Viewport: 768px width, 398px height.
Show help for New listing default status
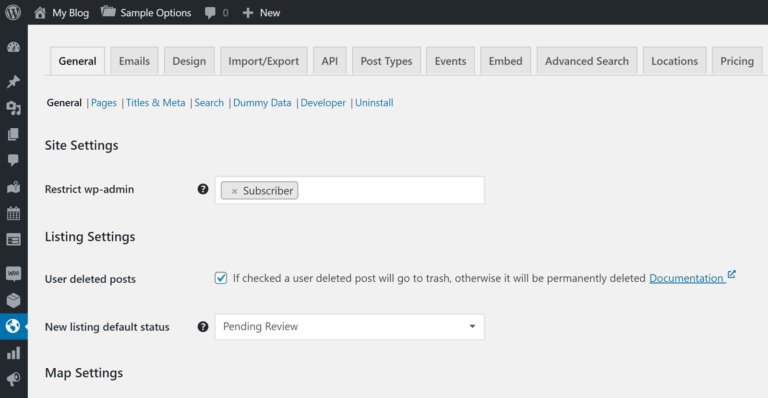pos(203,327)
